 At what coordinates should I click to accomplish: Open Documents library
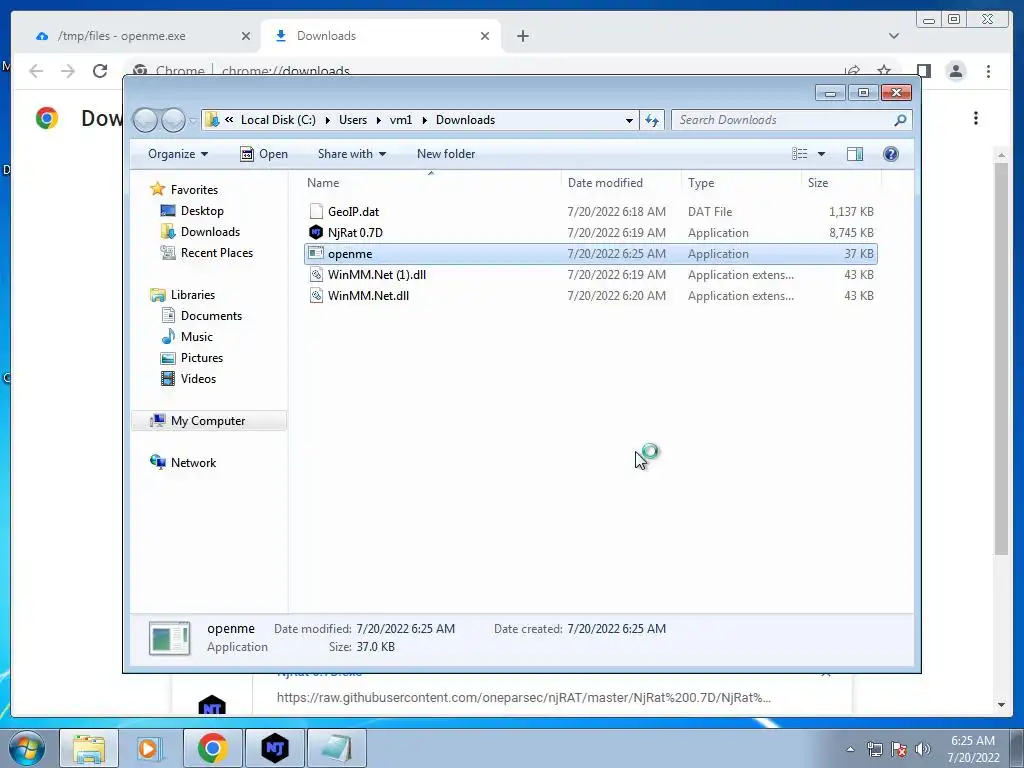(x=211, y=315)
